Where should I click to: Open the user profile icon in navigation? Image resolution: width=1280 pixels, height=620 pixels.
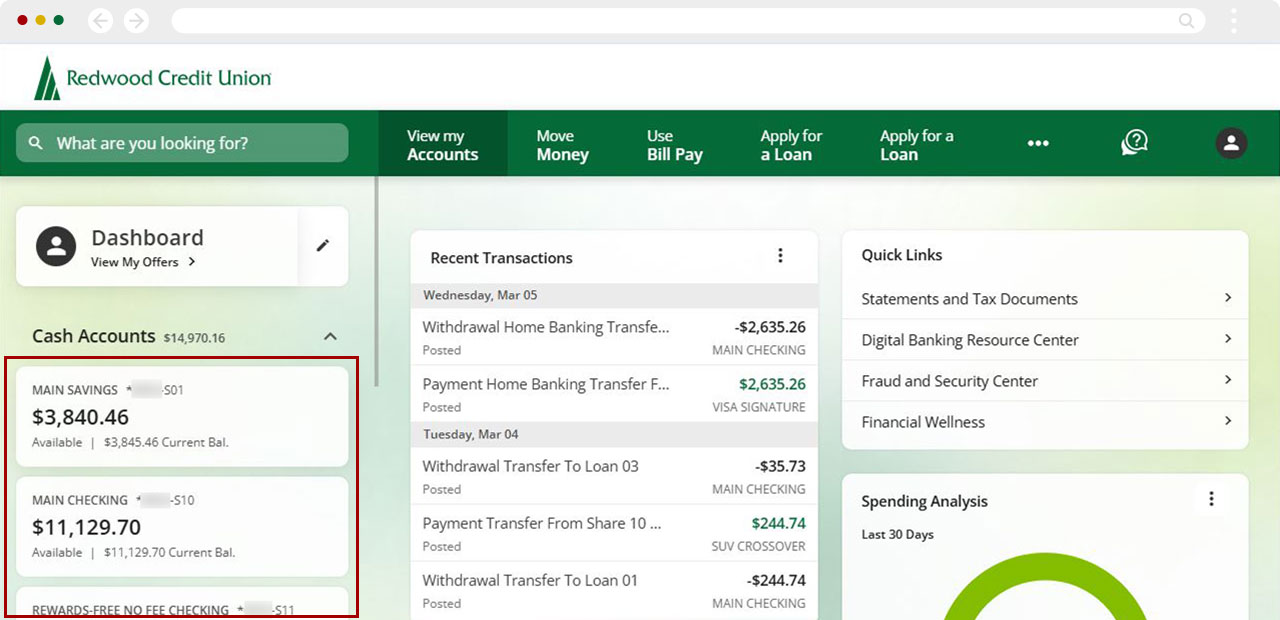click(x=1231, y=143)
